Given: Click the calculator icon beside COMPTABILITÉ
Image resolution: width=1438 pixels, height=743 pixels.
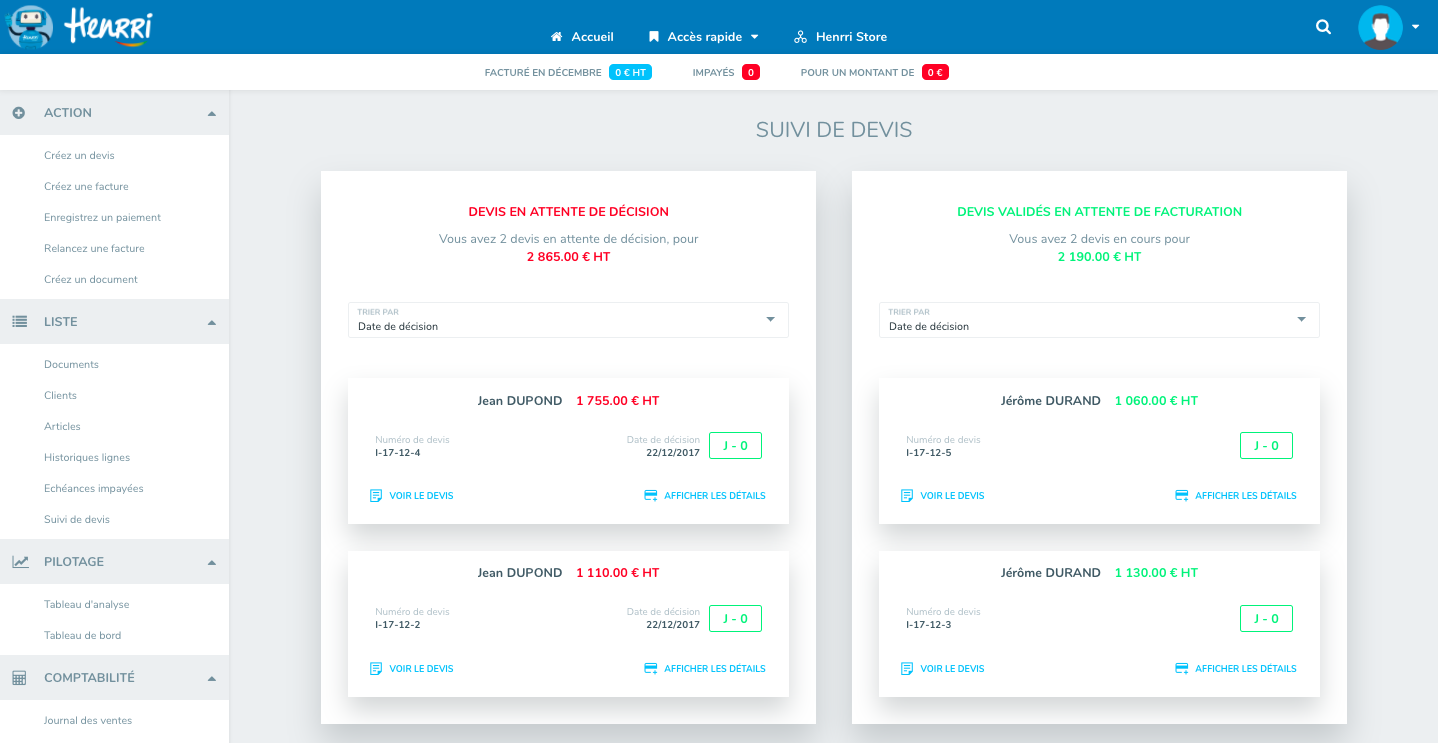Looking at the screenshot, I should tap(19, 678).
